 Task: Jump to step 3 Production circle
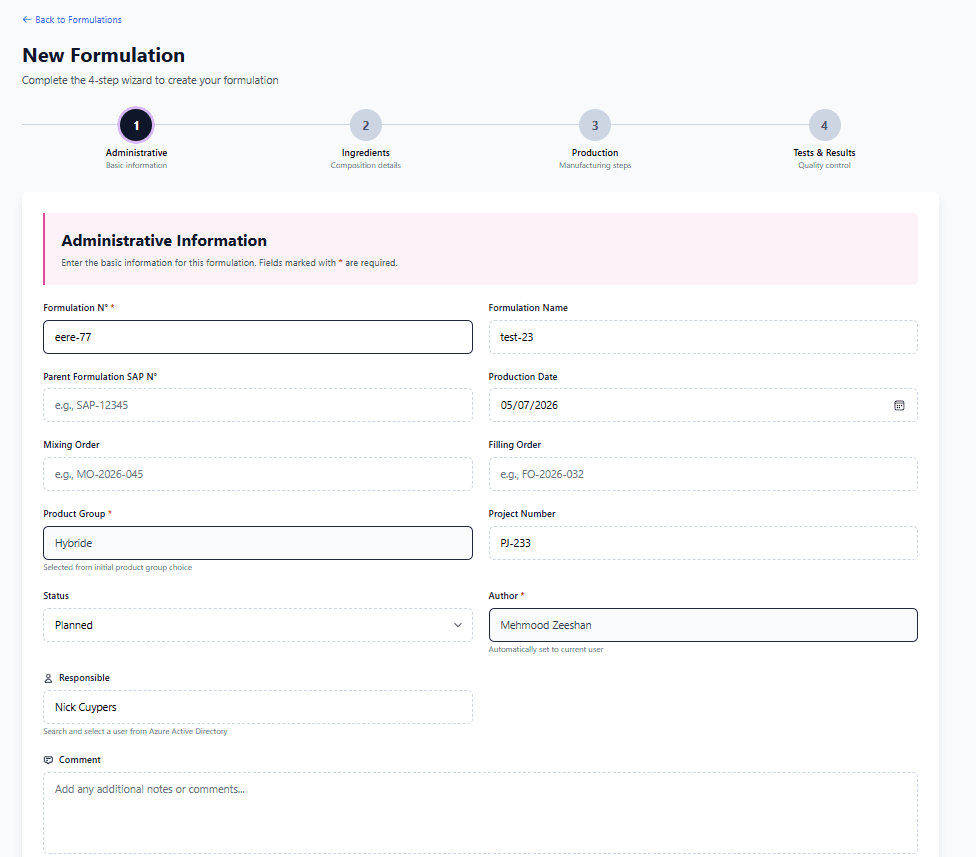tap(594, 125)
